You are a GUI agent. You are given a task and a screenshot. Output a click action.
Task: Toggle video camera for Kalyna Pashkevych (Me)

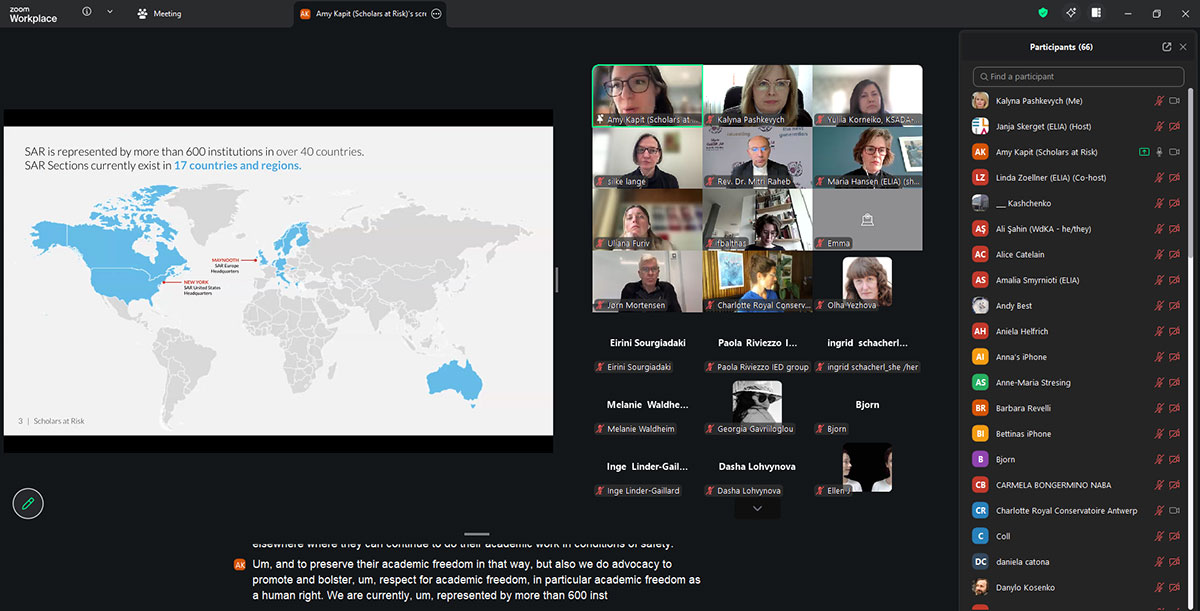1175,101
